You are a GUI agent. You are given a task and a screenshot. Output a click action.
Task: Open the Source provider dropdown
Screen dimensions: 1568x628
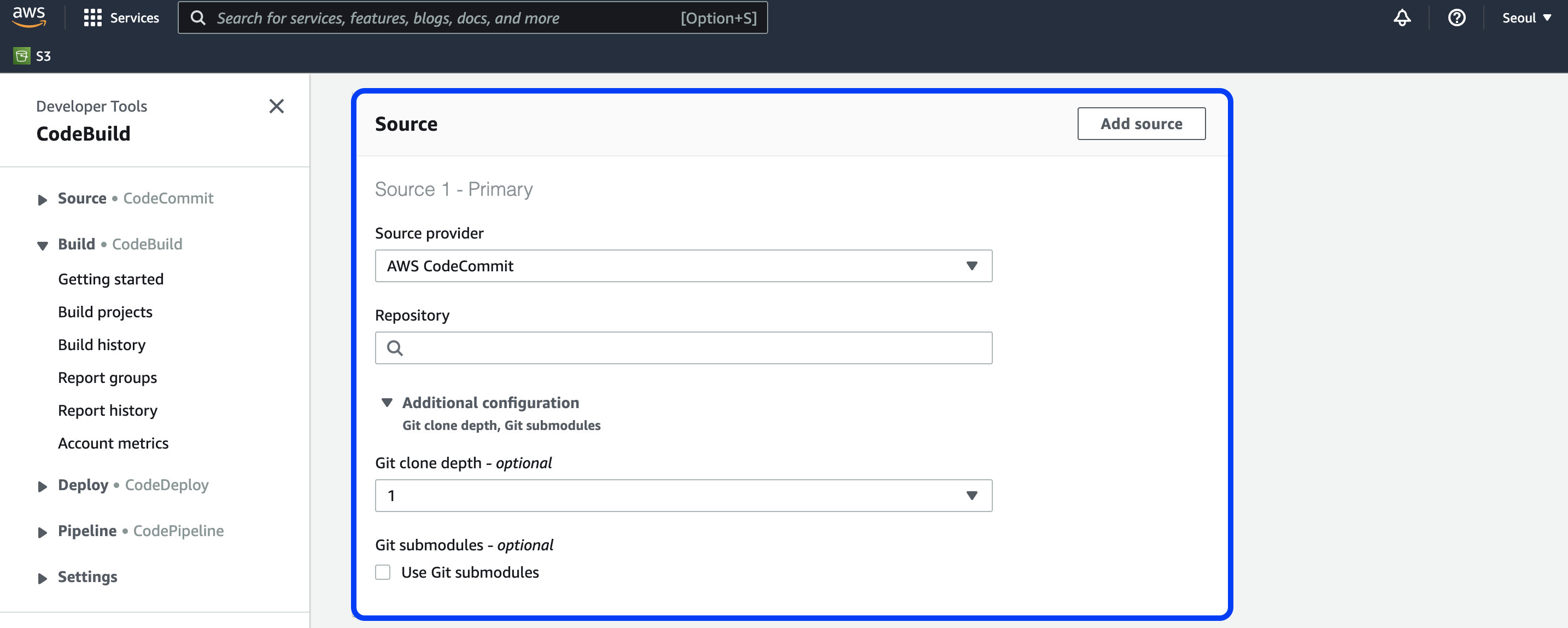point(683,265)
